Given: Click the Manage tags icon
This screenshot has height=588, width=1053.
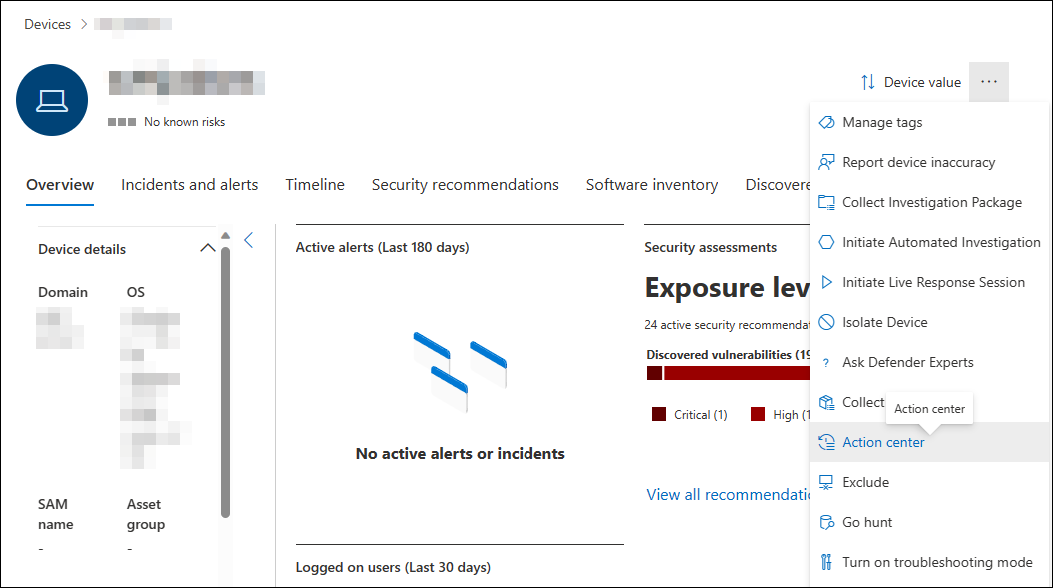Looking at the screenshot, I should pos(827,122).
